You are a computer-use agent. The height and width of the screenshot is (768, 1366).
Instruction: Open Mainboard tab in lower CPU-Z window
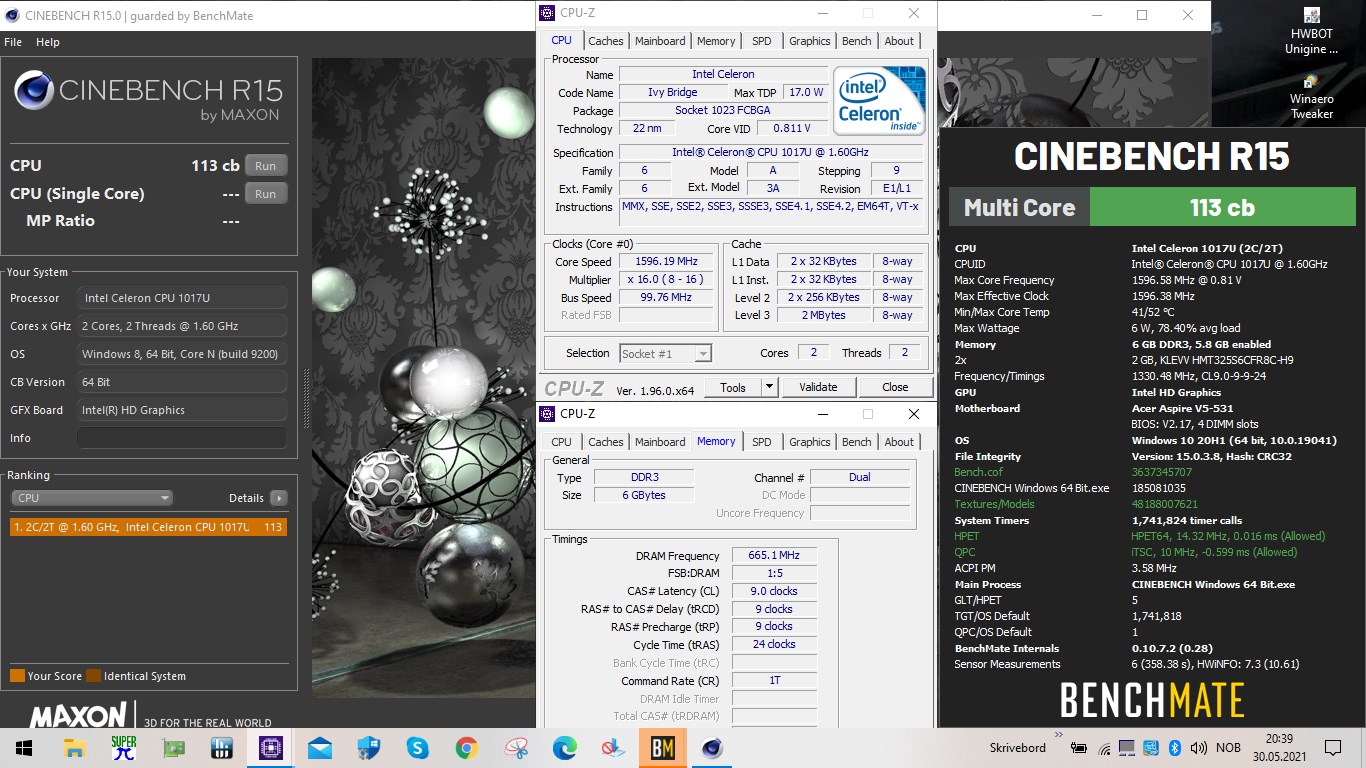point(660,442)
